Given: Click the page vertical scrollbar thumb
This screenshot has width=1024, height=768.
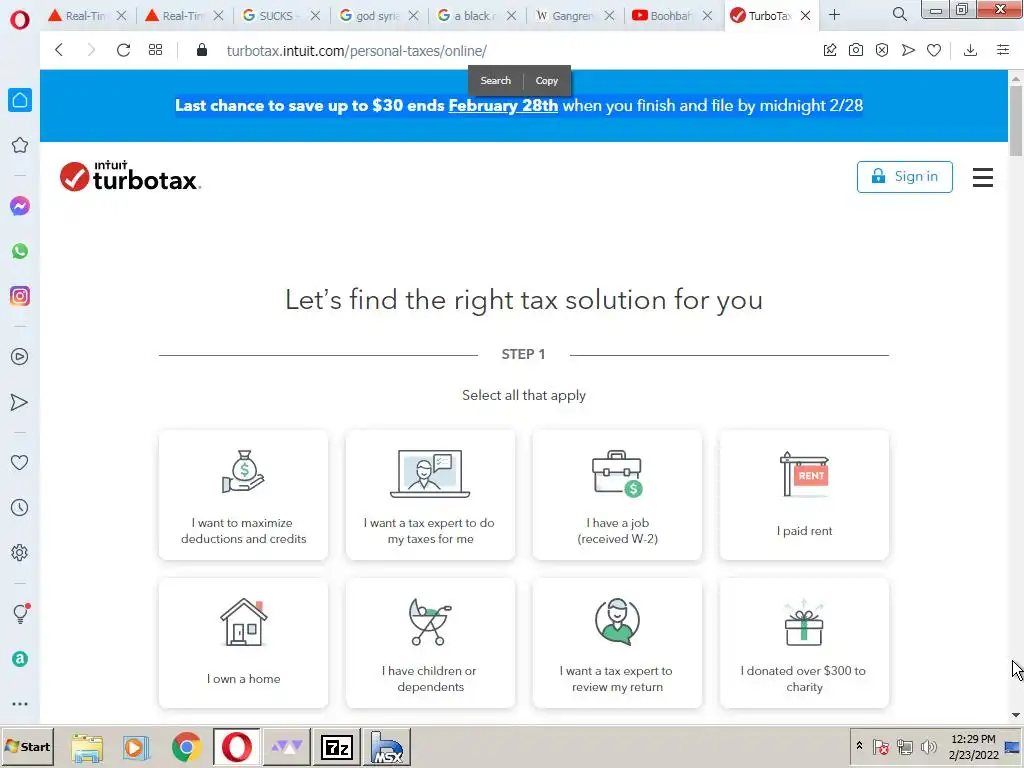Looking at the screenshot, I should click(1016, 120).
